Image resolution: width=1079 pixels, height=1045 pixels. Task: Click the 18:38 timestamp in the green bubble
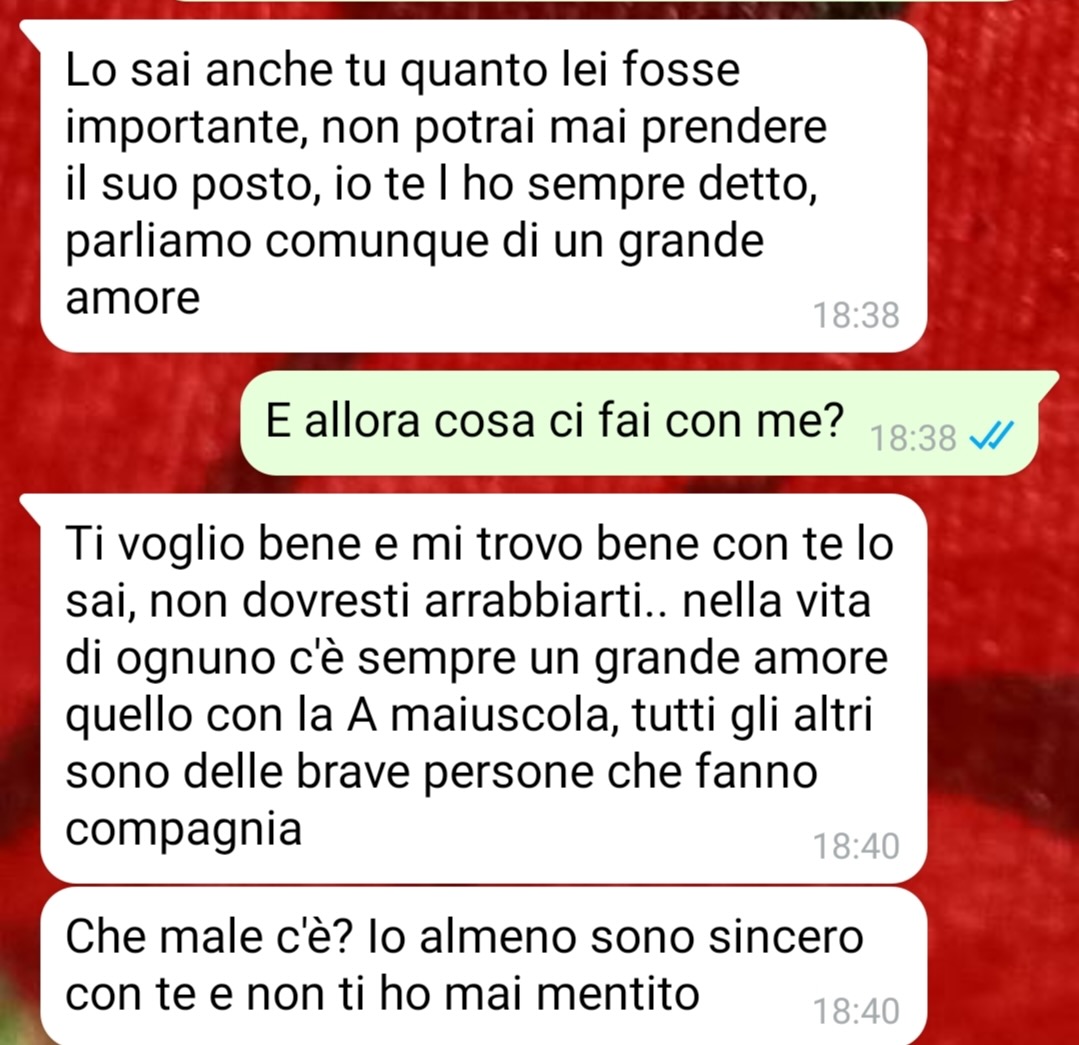click(x=913, y=438)
